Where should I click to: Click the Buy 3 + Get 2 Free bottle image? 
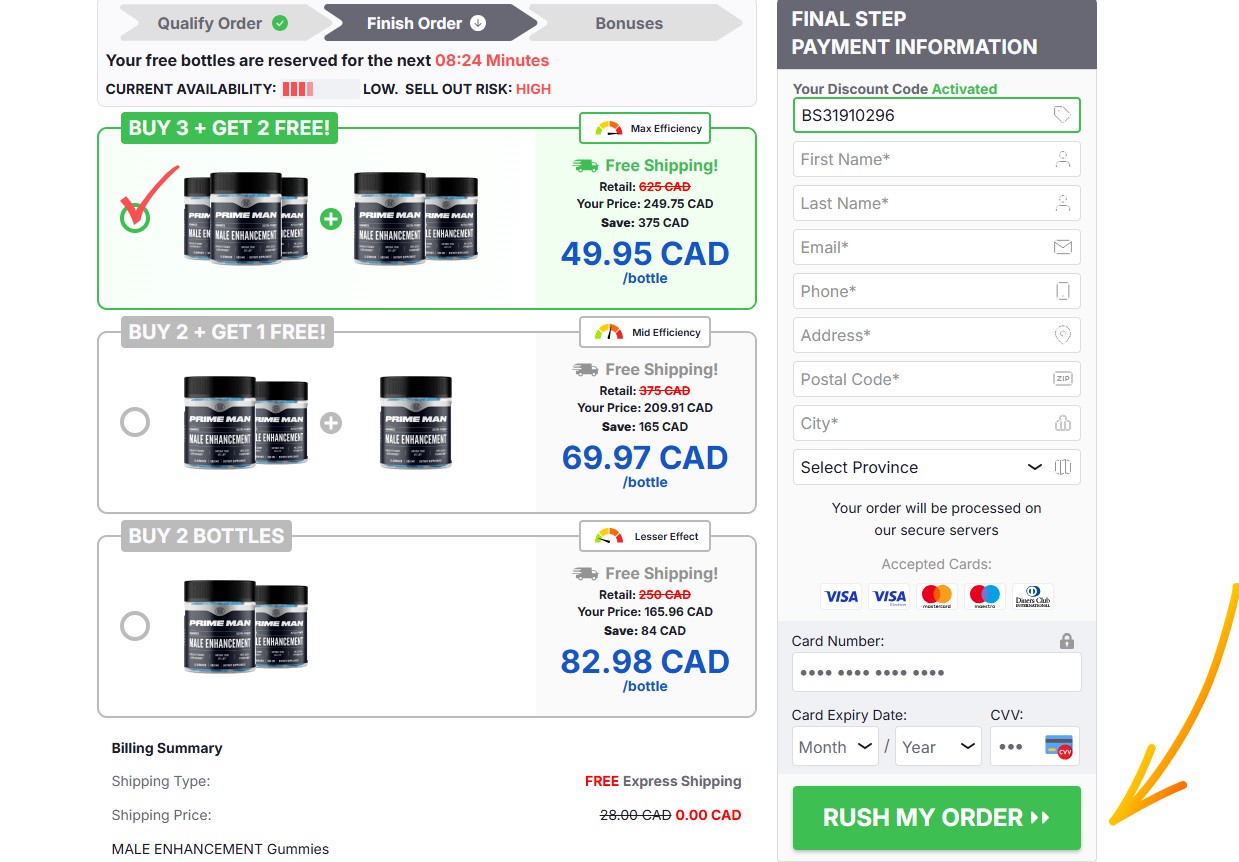point(331,219)
